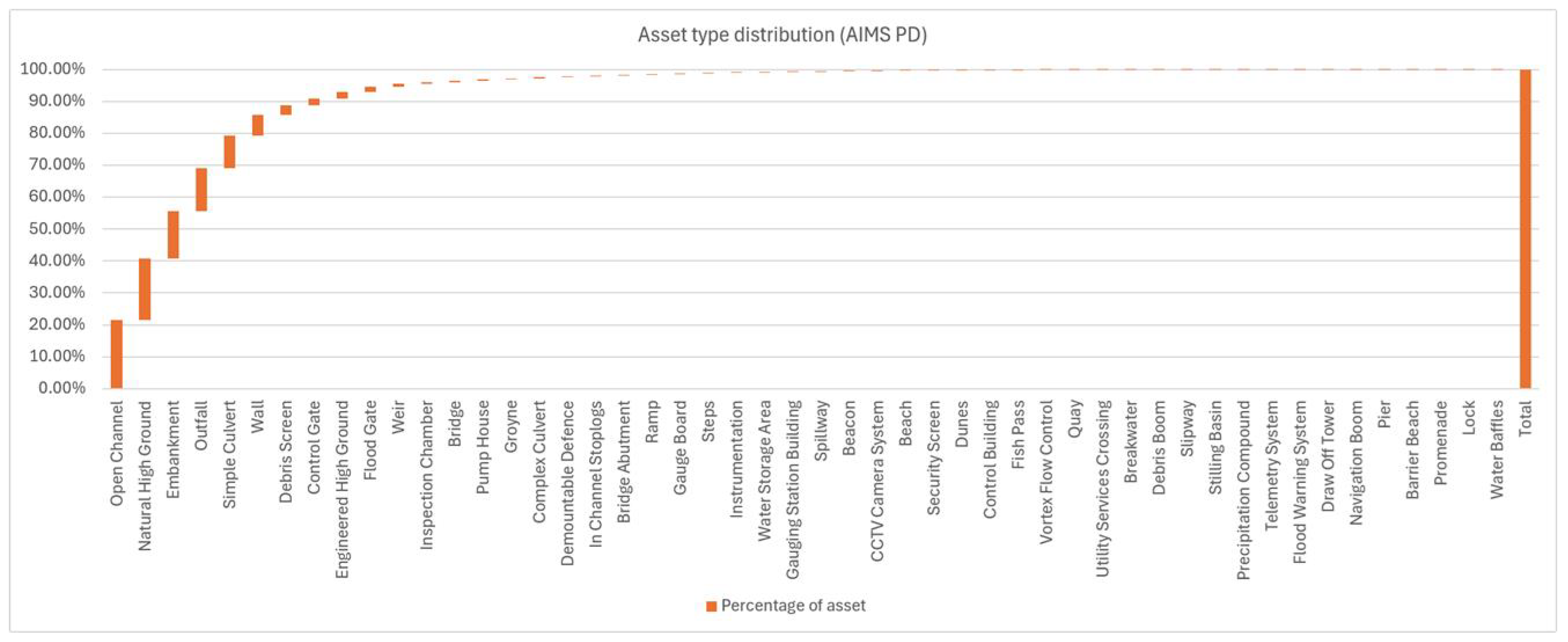Click the 50.00% y-axis label

(x=57, y=228)
